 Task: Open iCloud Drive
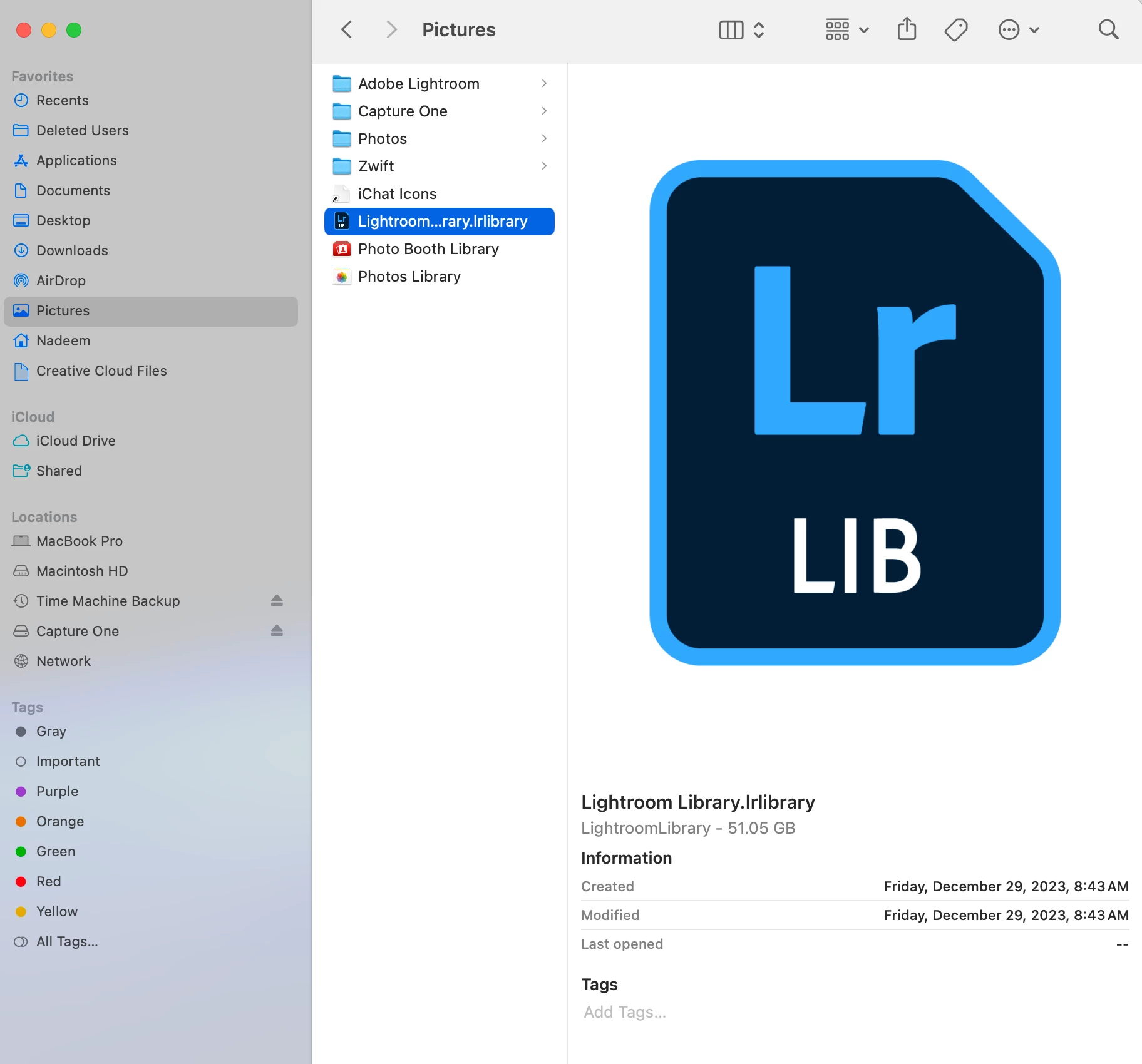(x=150, y=441)
